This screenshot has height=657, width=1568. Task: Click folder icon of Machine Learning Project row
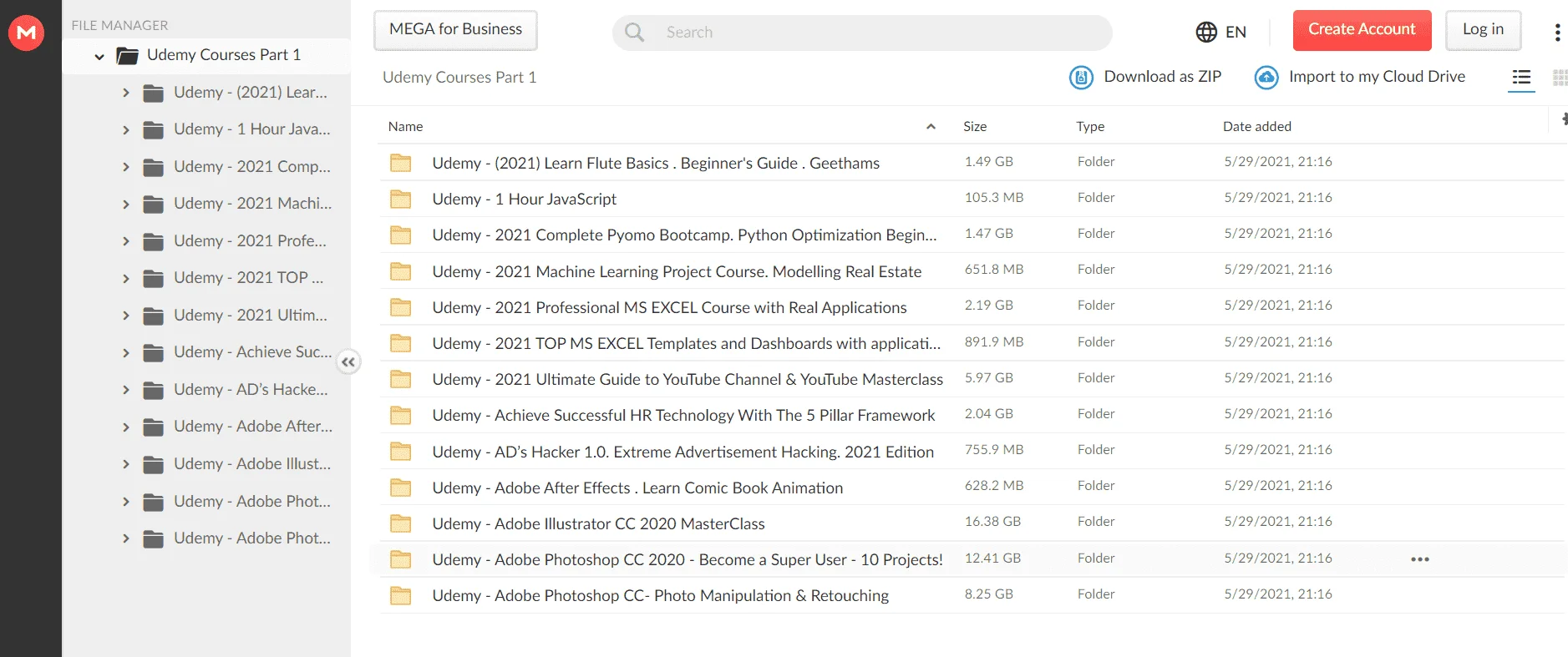(401, 271)
